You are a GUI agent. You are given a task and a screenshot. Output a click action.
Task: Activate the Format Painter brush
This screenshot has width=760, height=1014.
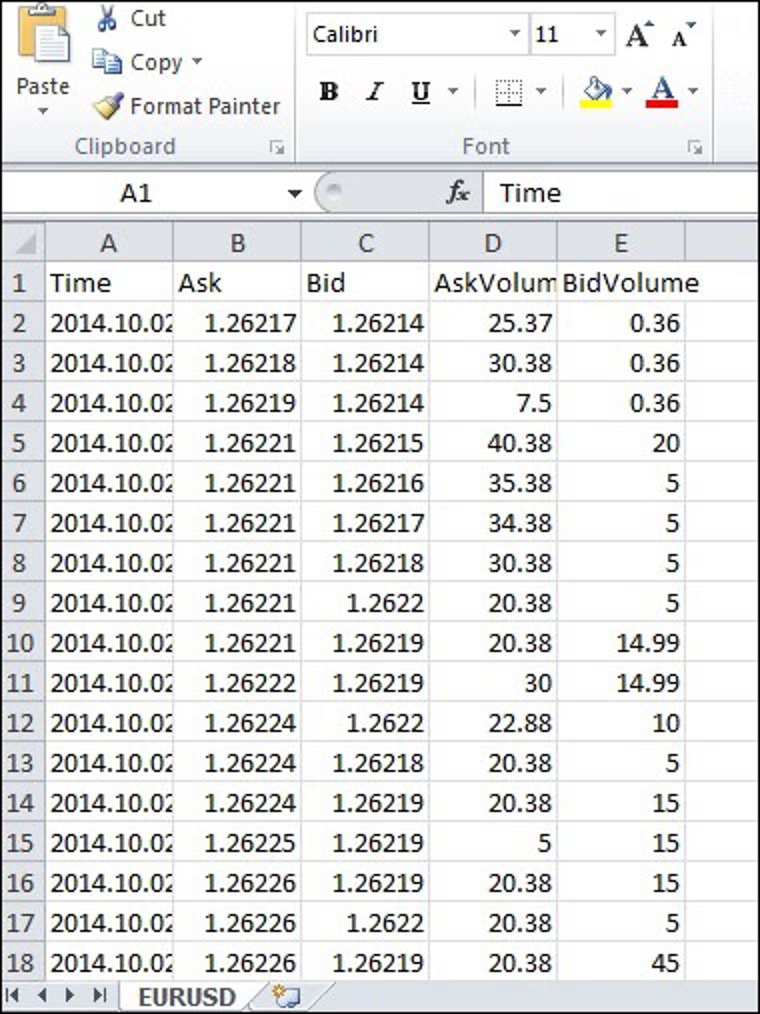pos(107,106)
